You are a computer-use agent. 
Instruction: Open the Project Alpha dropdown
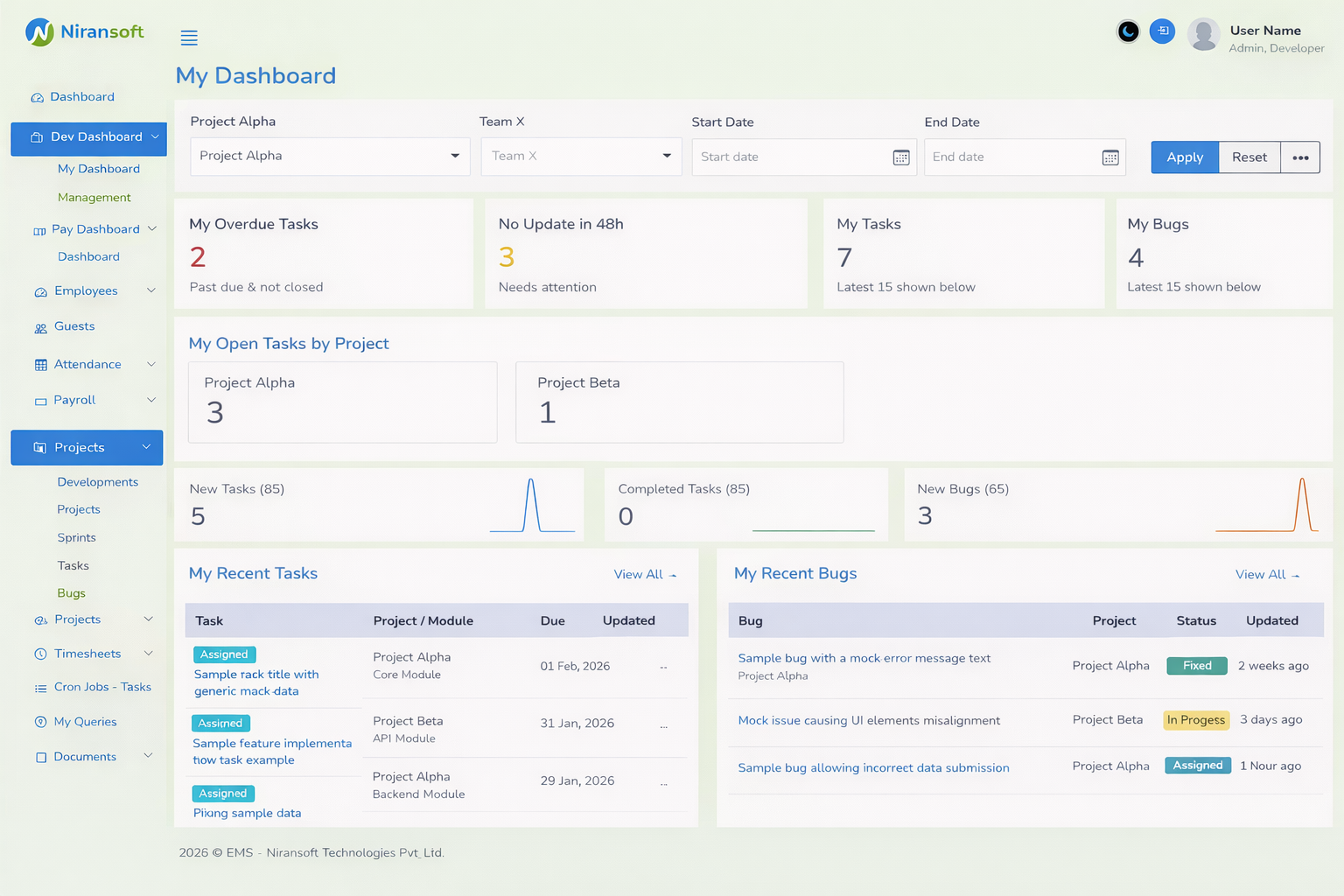click(x=330, y=157)
